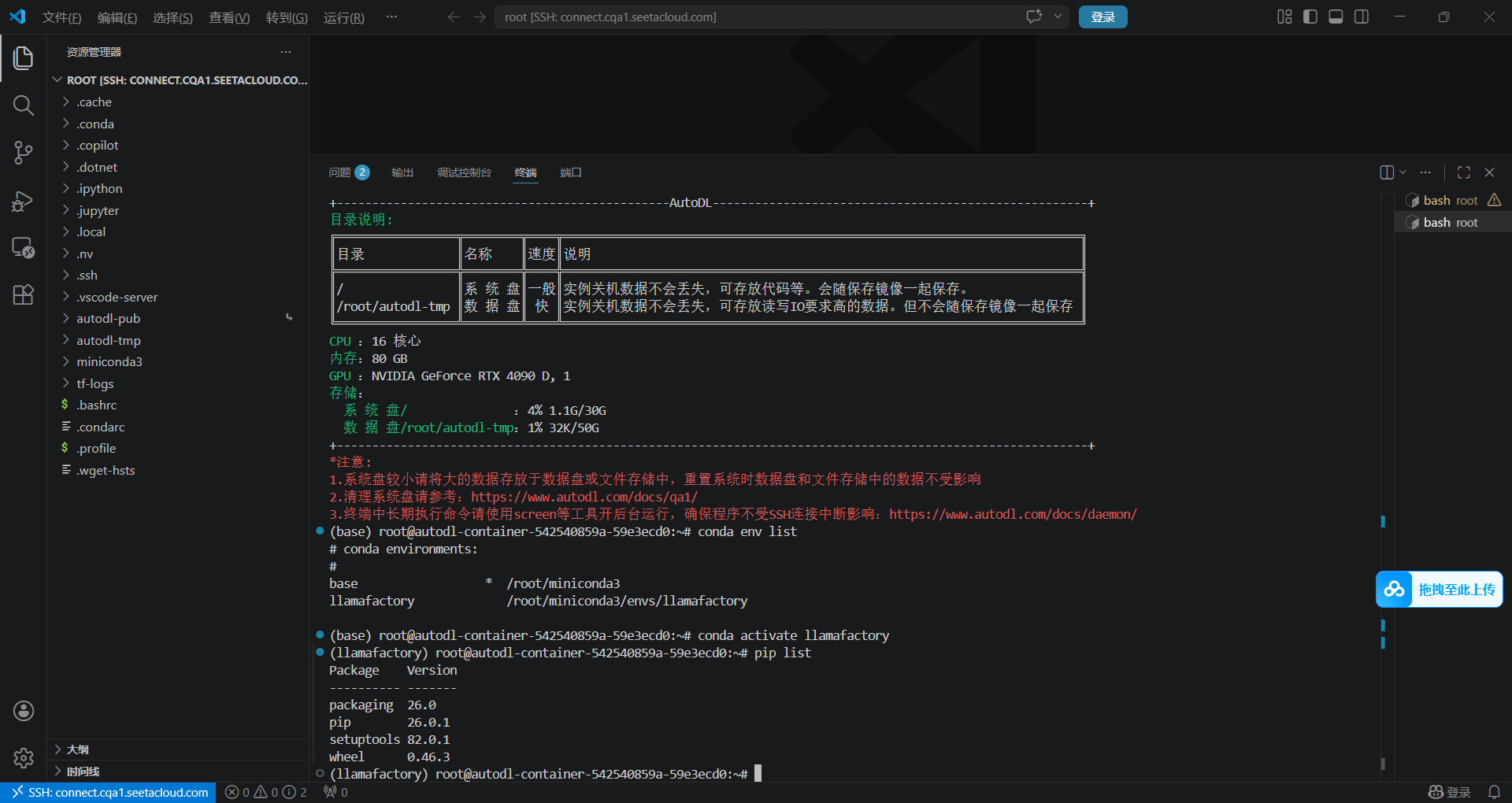Open the 编辑(E) menu
Screen dimensions: 1512x803
[x=117, y=17]
